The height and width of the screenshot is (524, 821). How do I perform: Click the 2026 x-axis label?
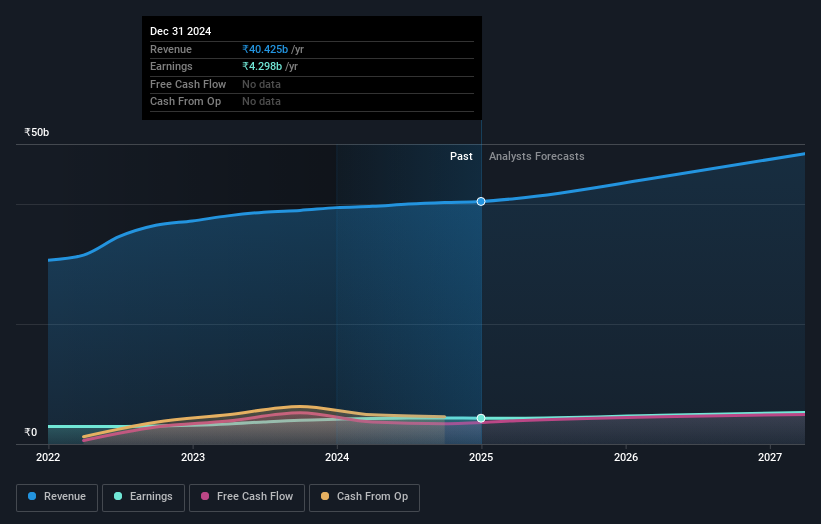(626, 457)
